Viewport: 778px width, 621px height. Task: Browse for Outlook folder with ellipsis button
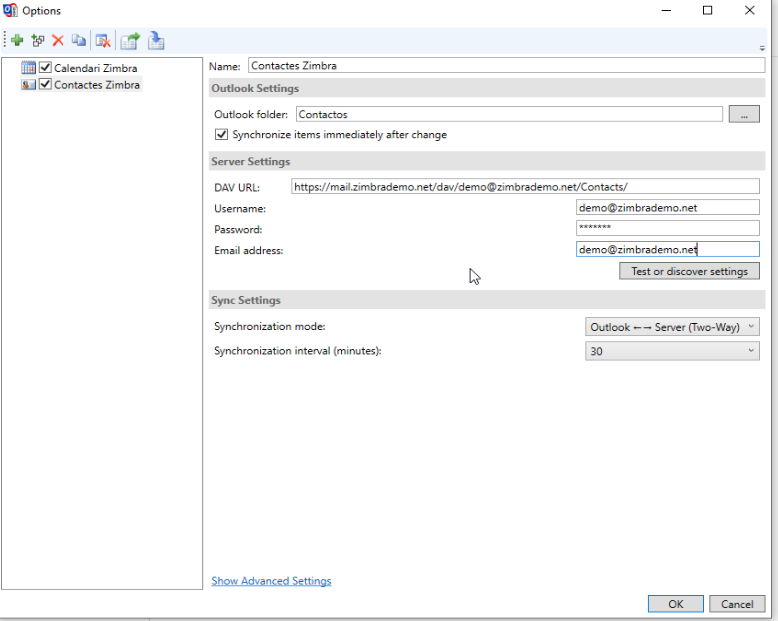744,114
